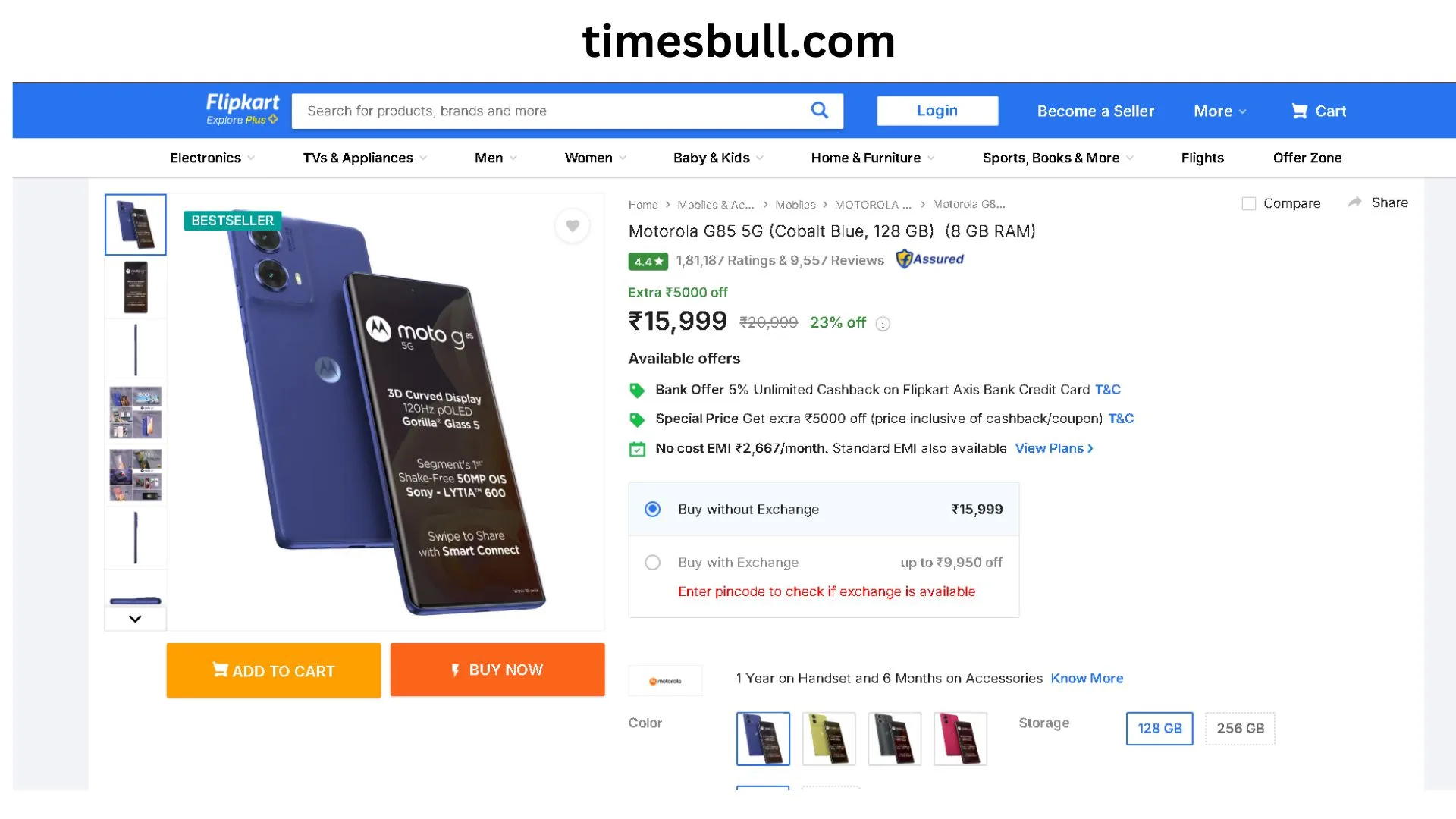The height and width of the screenshot is (819, 1456).
Task: Click the Flipkart Assured badge
Action: [x=930, y=259]
